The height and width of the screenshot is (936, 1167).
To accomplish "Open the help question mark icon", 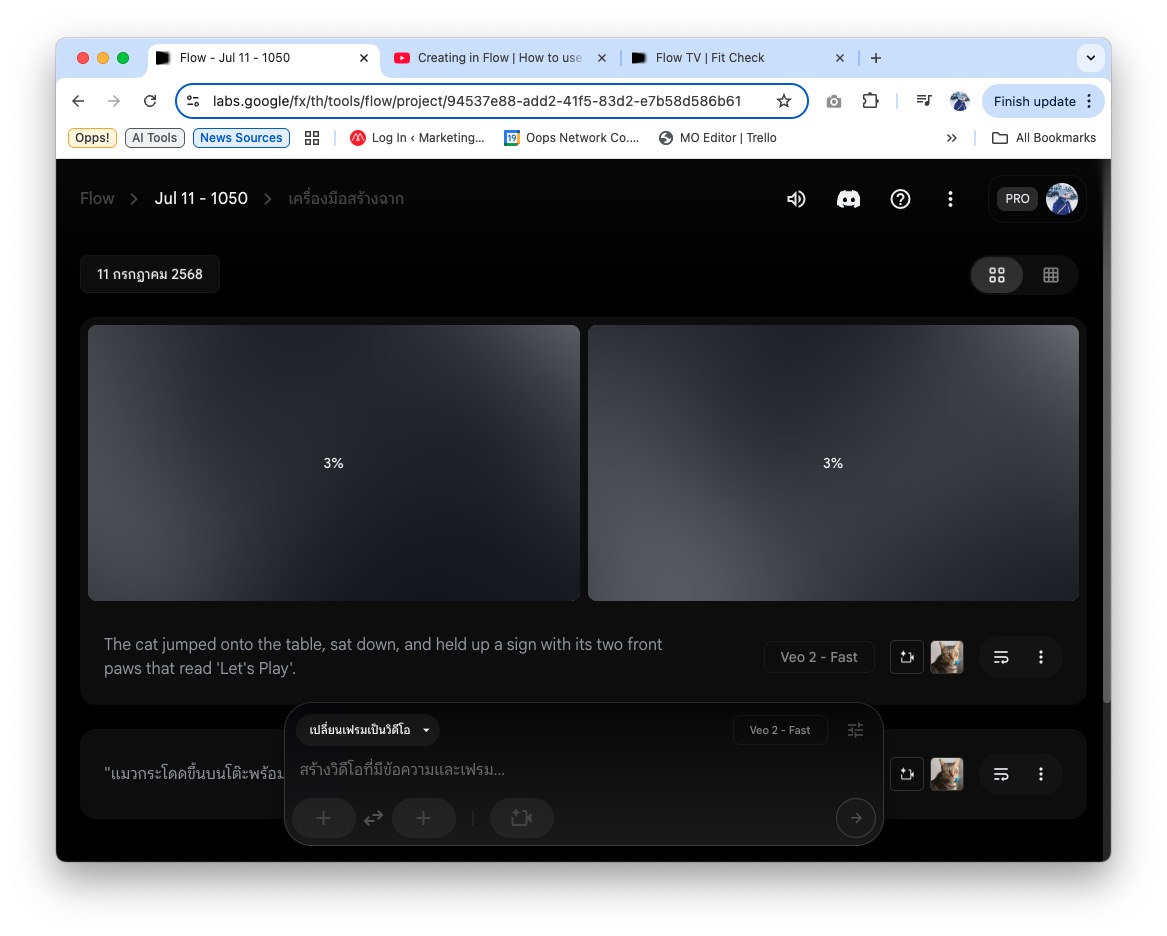I will pyautogui.click(x=901, y=199).
